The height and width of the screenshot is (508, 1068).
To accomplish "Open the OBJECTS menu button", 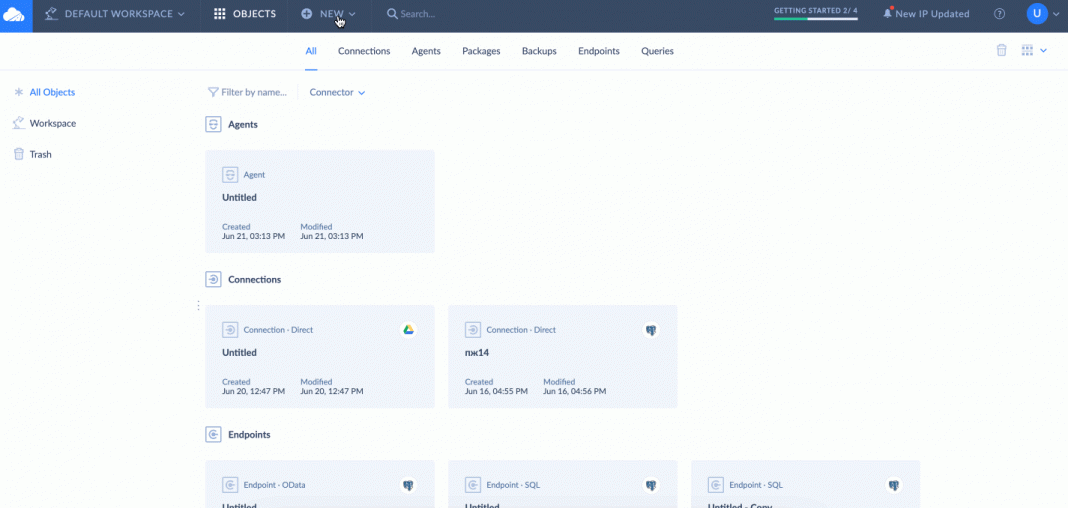I will pyautogui.click(x=245, y=14).
